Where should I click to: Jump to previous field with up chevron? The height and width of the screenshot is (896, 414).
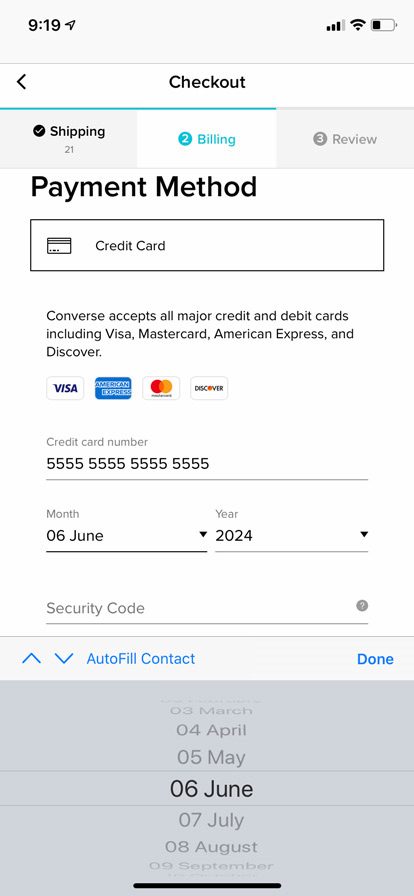click(x=31, y=659)
